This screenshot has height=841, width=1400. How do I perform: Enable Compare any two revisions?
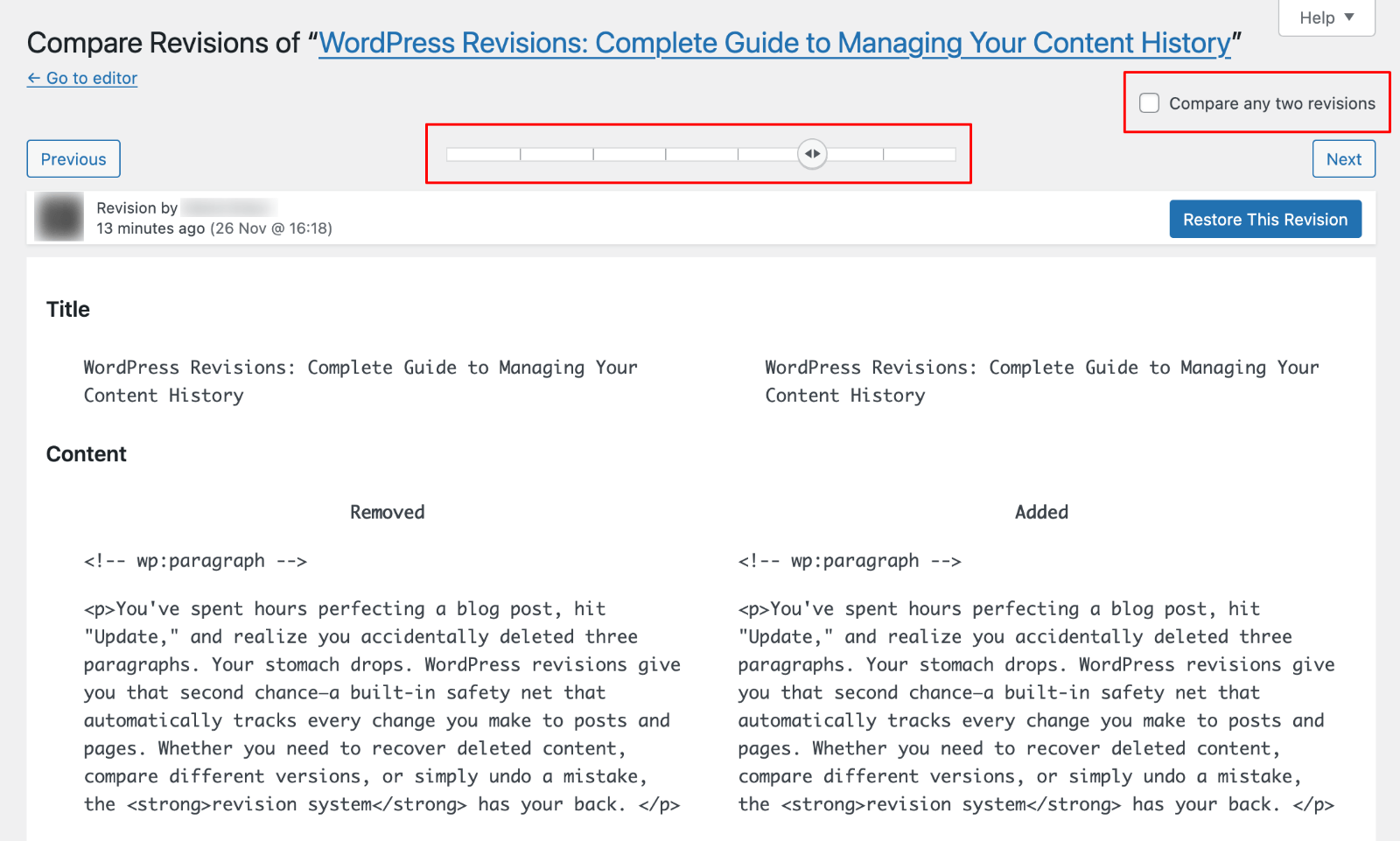(1149, 102)
